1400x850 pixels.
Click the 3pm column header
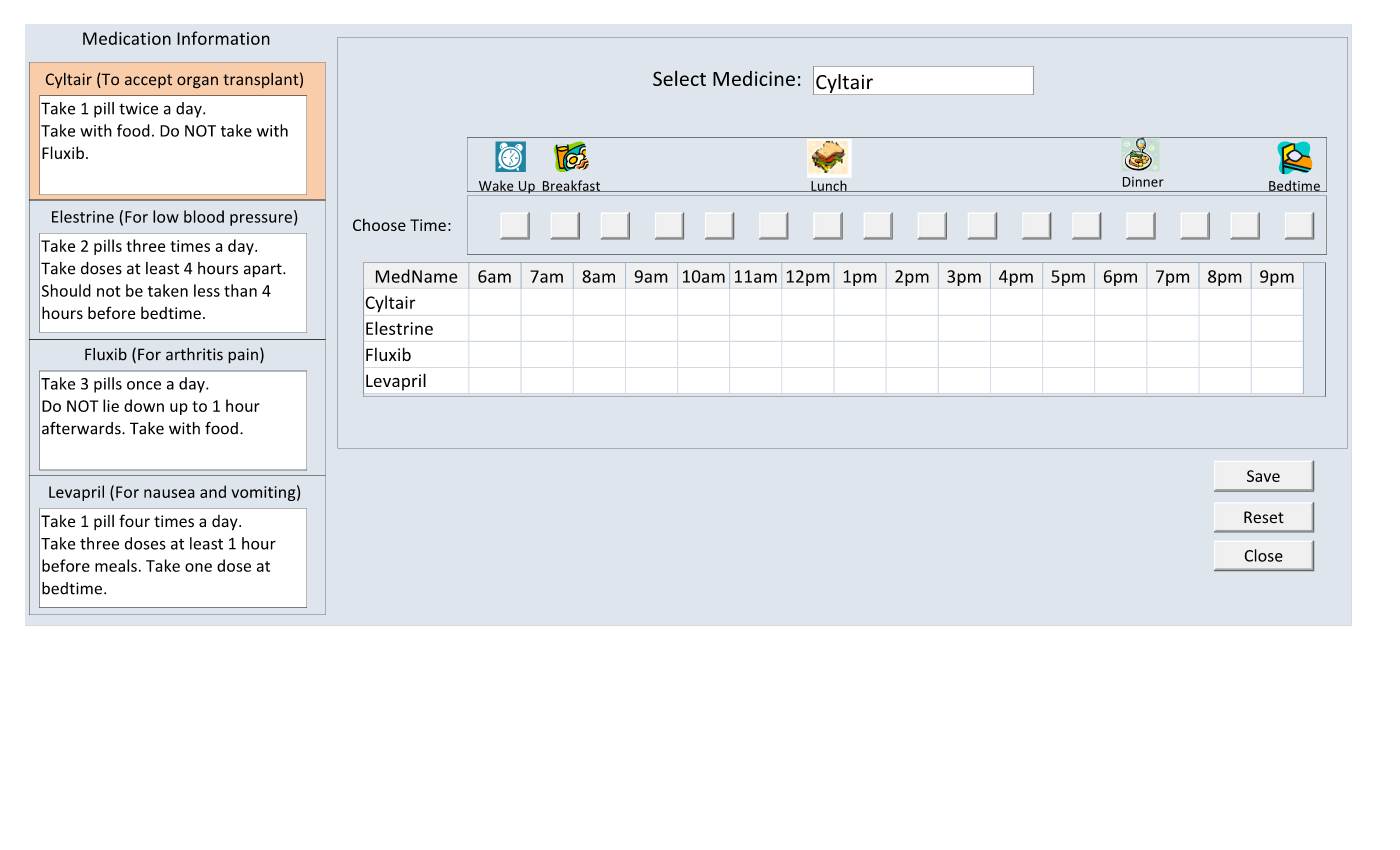click(x=964, y=277)
